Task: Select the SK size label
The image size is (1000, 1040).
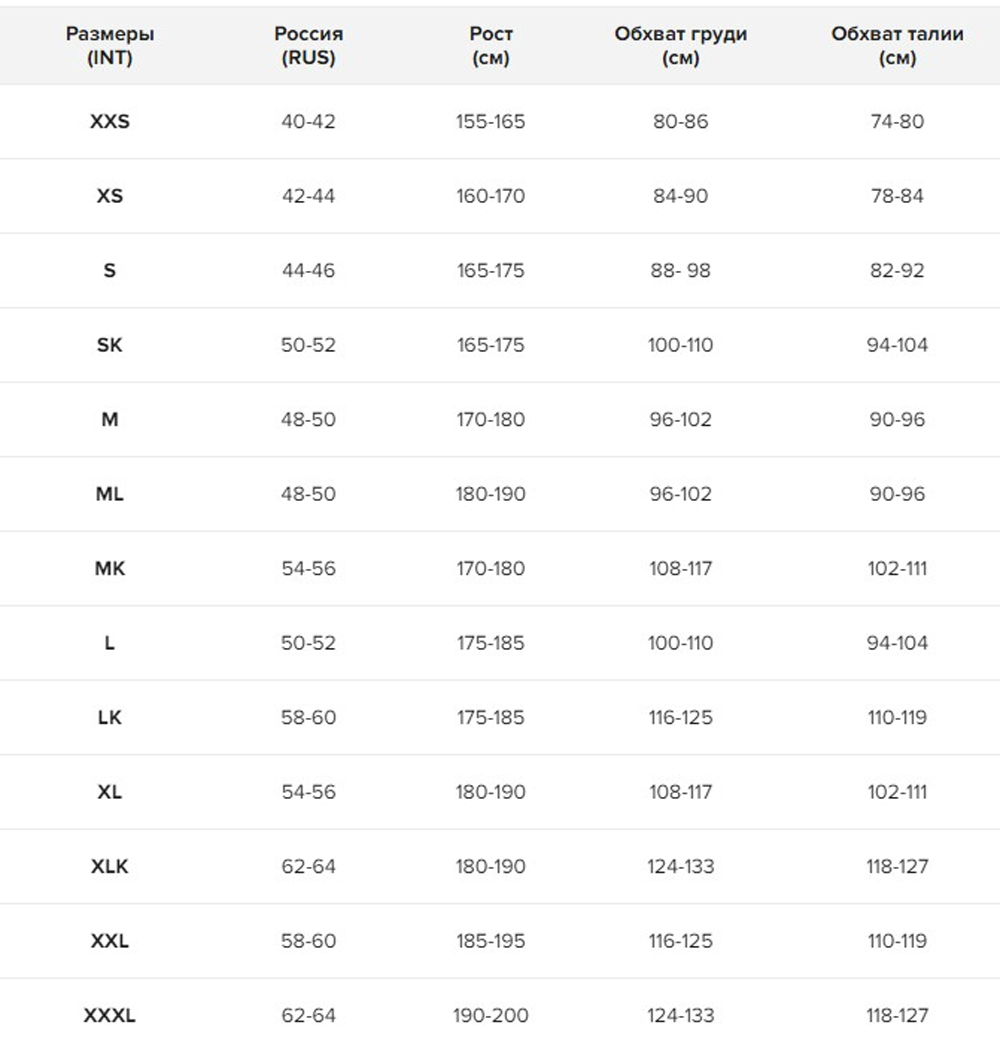Action: (110, 345)
